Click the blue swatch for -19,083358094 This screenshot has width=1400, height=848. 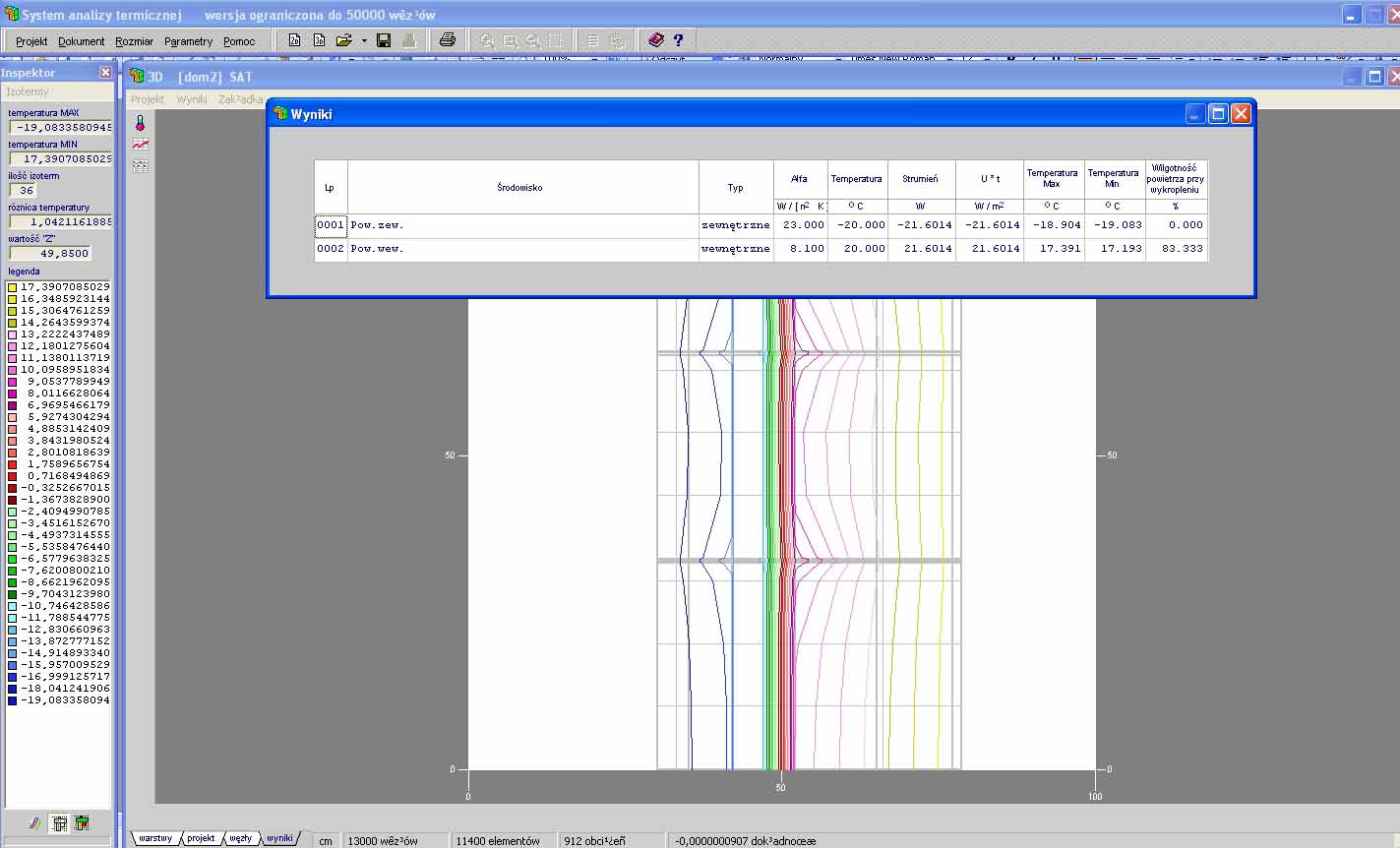(x=12, y=700)
